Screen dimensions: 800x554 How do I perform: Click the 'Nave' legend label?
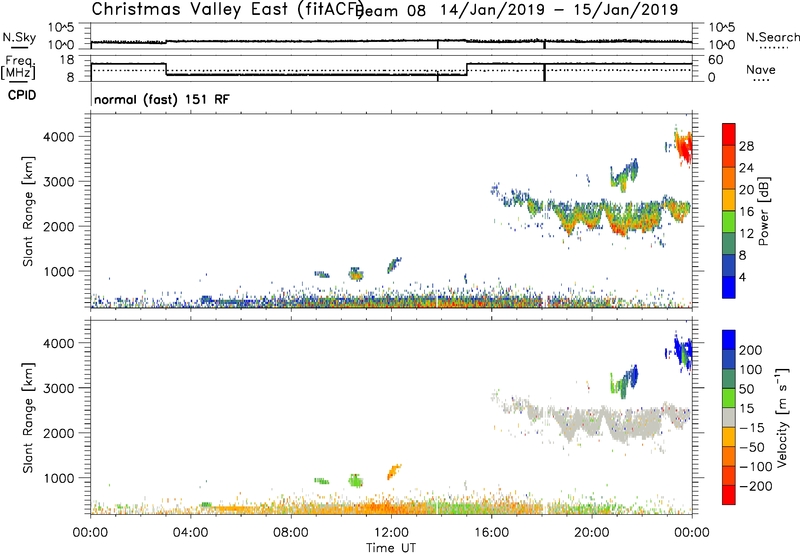(761, 69)
